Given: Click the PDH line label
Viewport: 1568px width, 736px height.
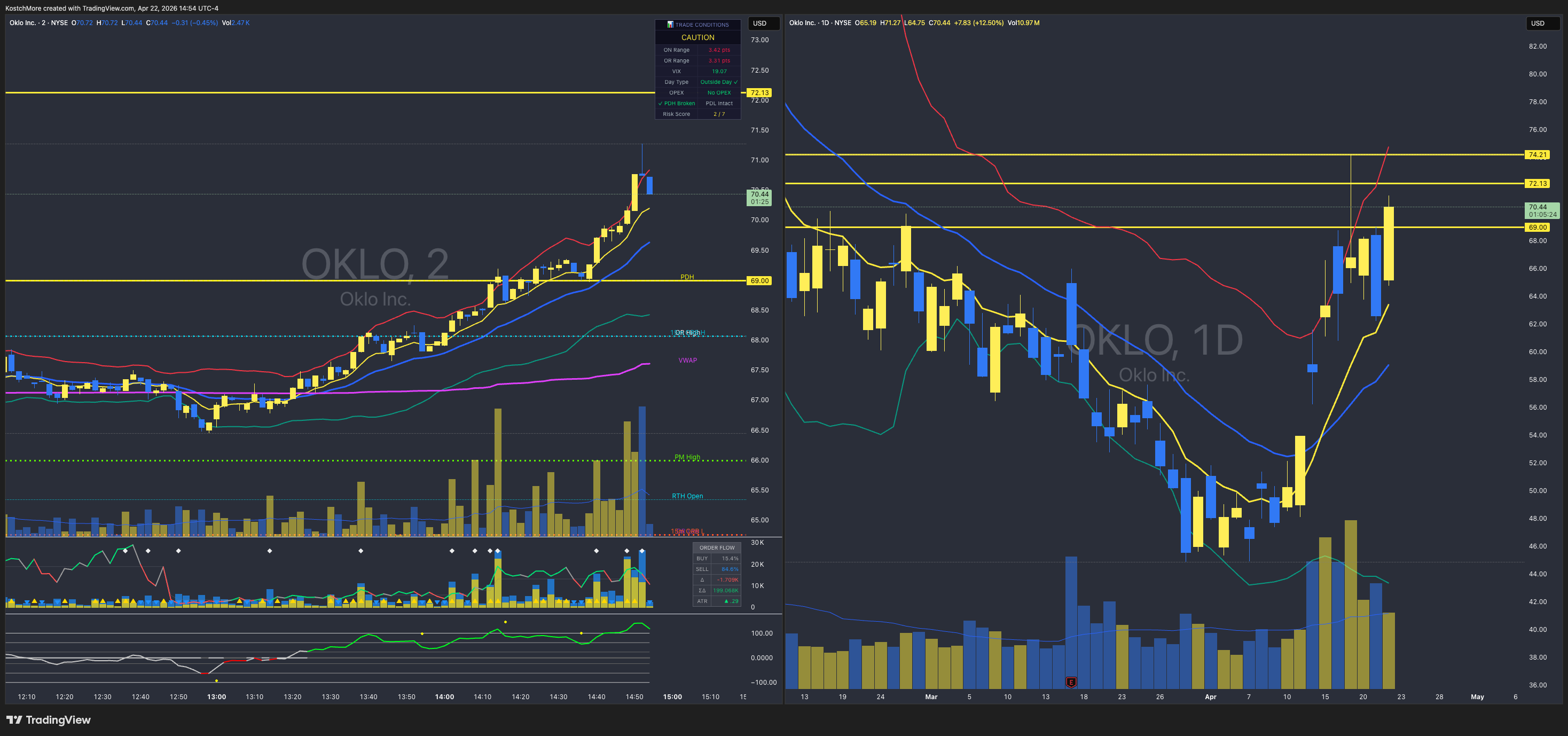Looking at the screenshot, I should click(687, 277).
